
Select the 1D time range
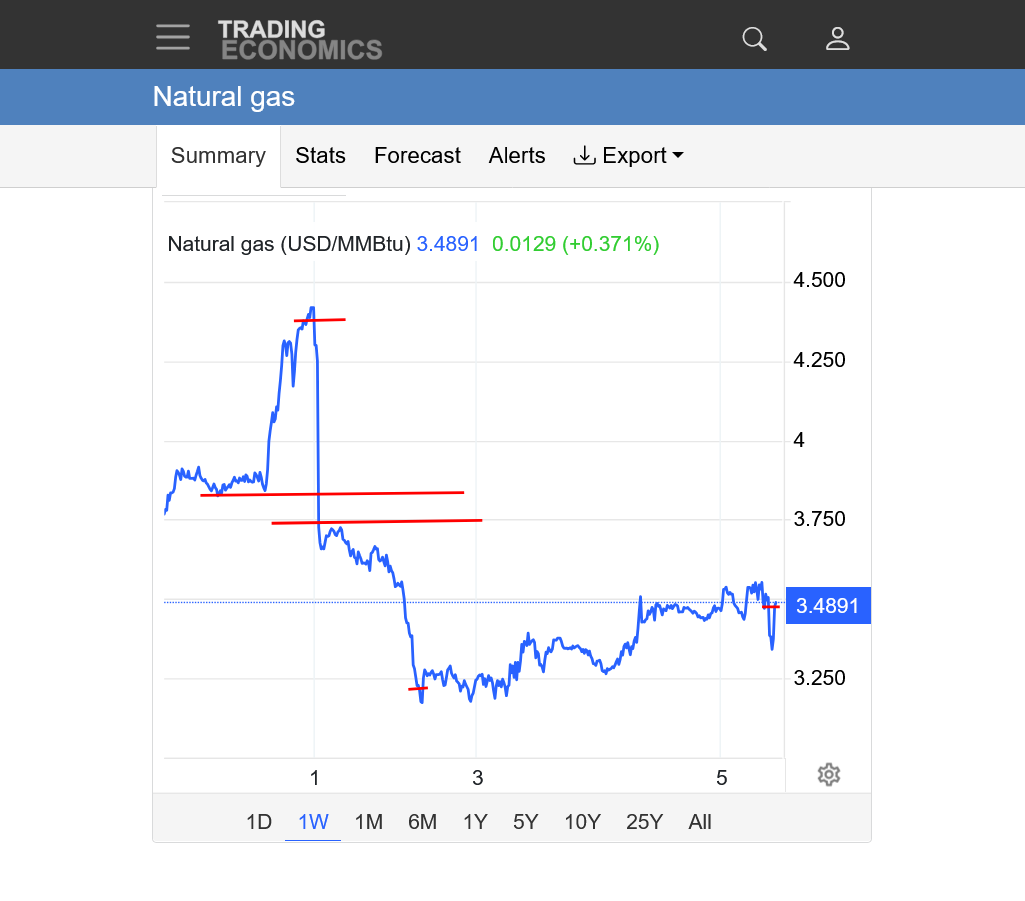click(259, 822)
